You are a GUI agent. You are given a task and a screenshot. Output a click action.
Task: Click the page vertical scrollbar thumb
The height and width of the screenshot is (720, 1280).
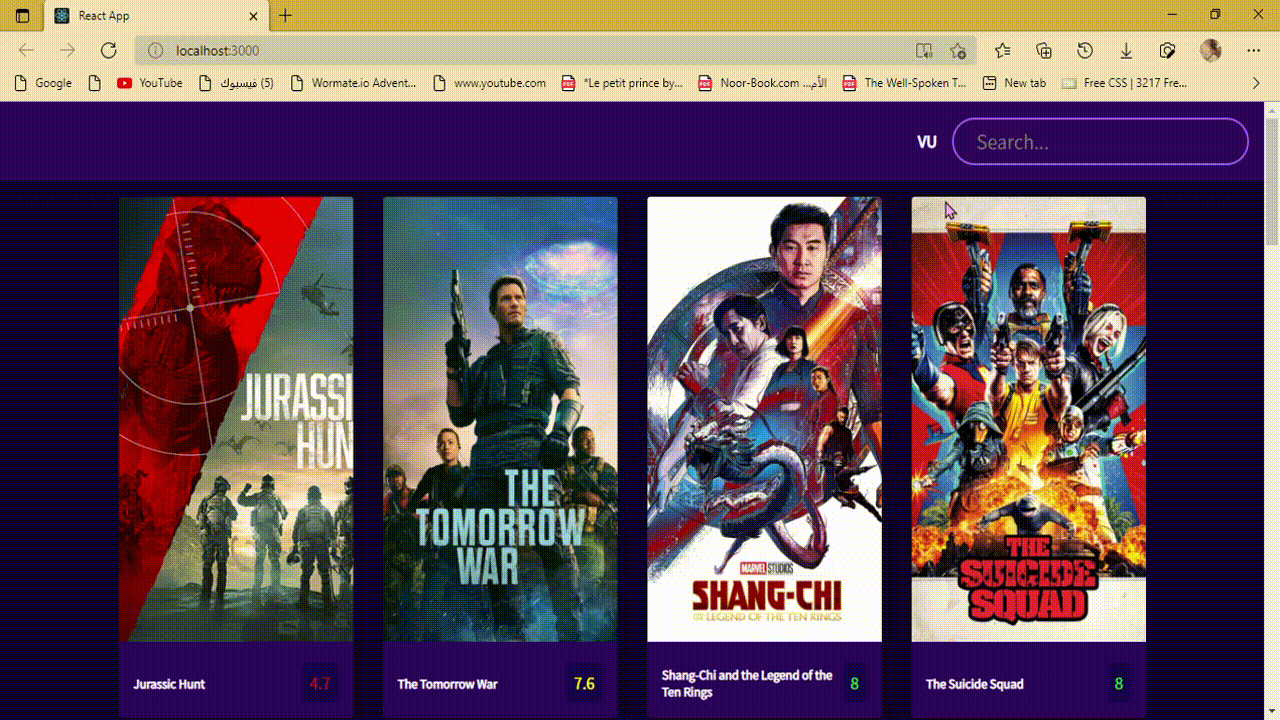point(1272,180)
